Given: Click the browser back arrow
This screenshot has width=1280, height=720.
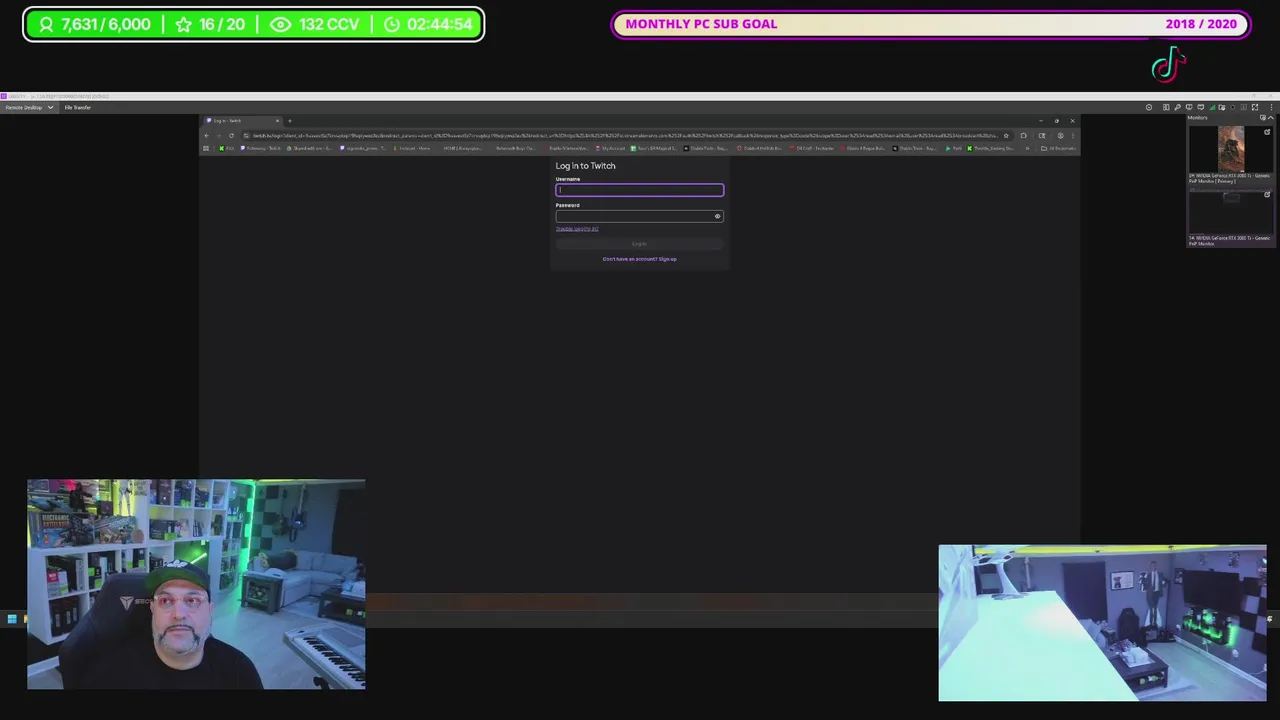Looking at the screenshot, I should point(207,135).
